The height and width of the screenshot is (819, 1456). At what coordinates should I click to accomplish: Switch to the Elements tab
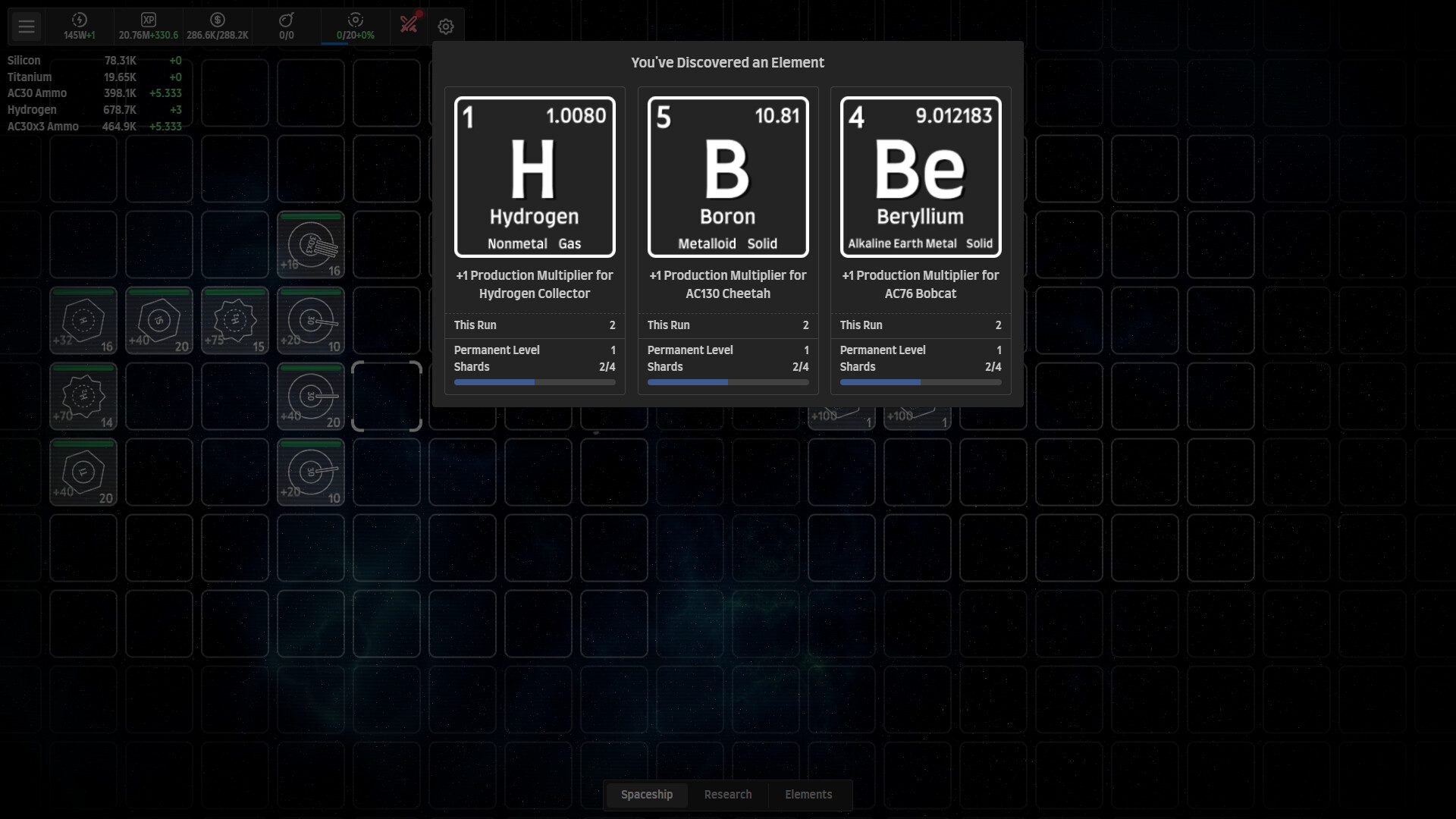click(x=808, y=795)
